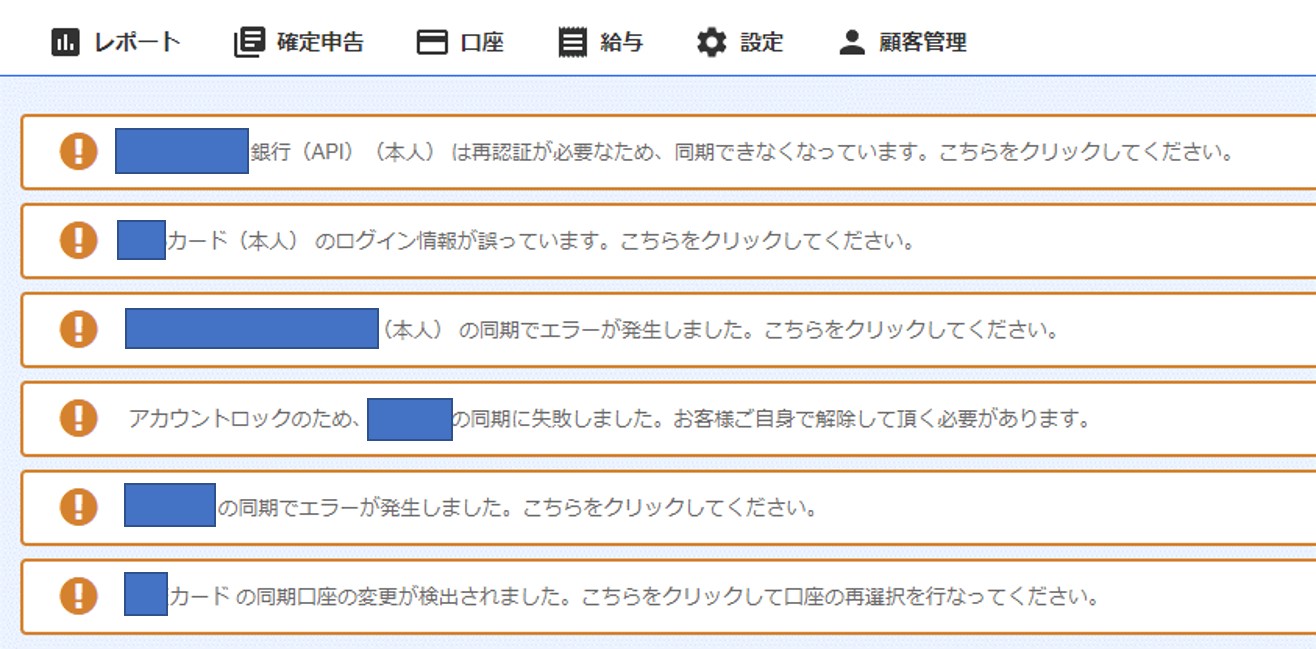The width and height of the screenshot is (1316, 649).
Task: Open the 確定申告 menu
Action: (x=299, y=43)
